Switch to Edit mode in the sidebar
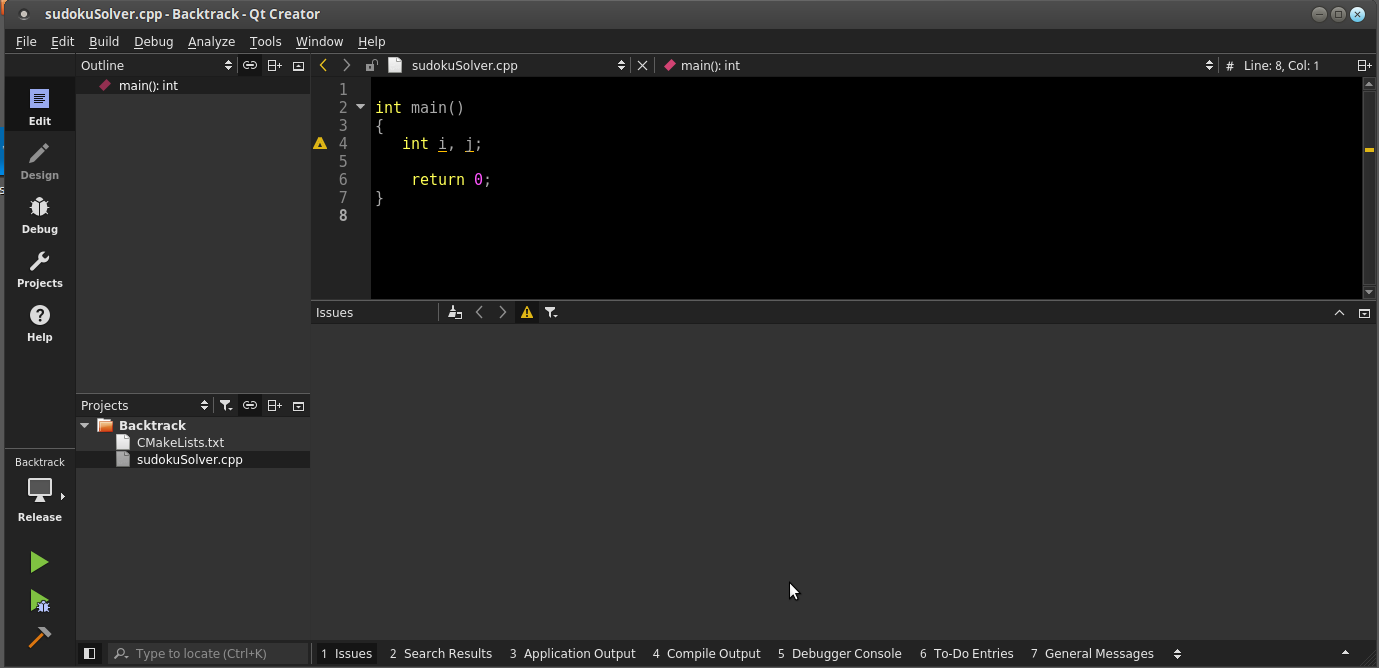The width and height of the screenshot is (1379, 668). 40,107
